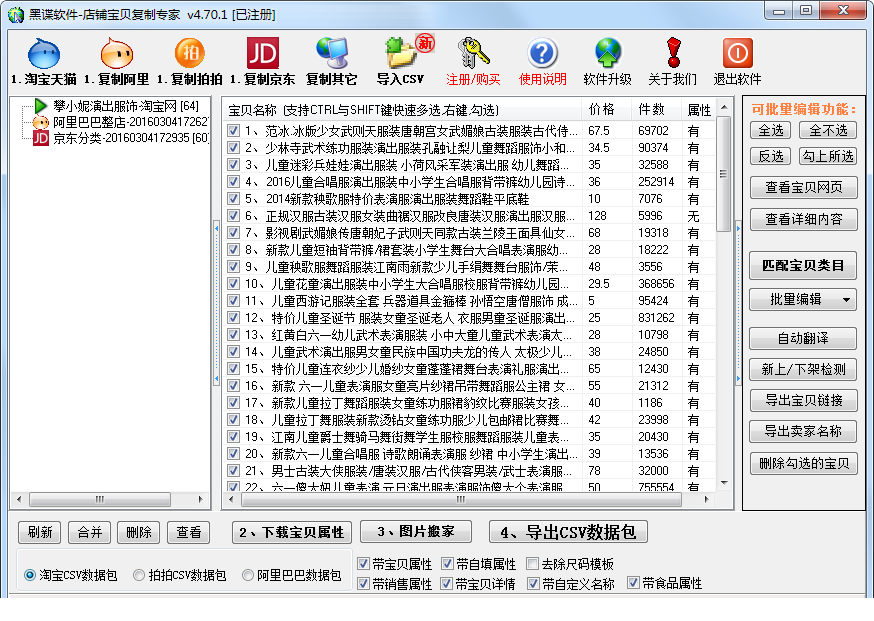Open 查看详细内容
Screen dimensions: 874x621
tap(803, 219)
